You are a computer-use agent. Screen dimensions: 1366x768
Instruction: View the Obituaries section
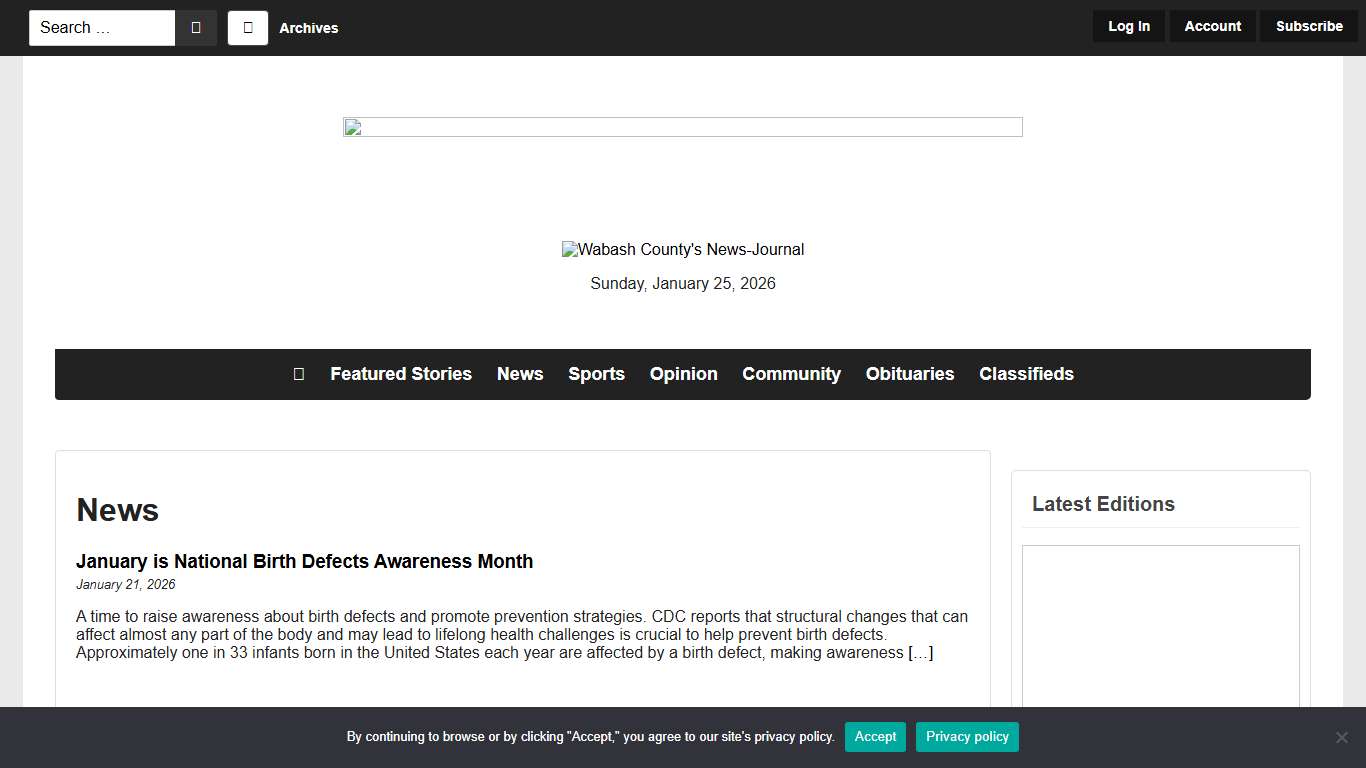(909, 374)
